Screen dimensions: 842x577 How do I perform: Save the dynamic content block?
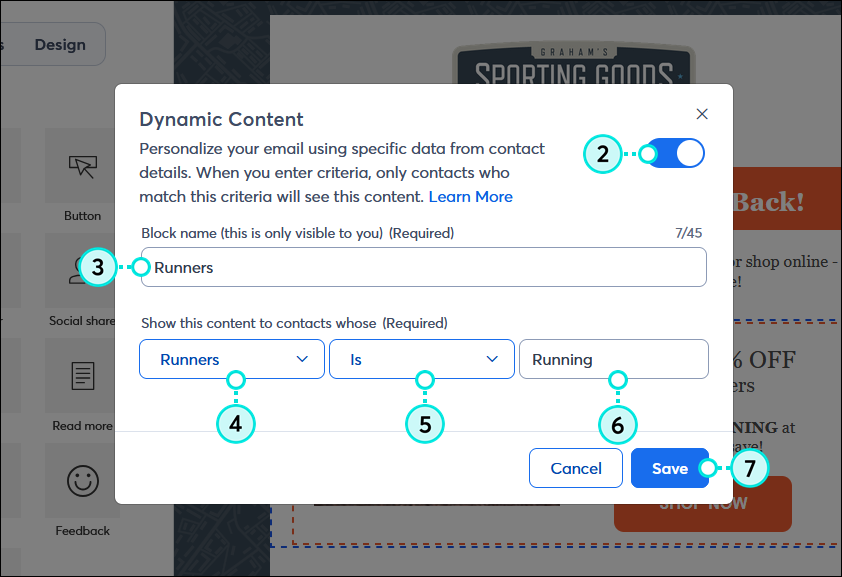[x=670, y=468]
